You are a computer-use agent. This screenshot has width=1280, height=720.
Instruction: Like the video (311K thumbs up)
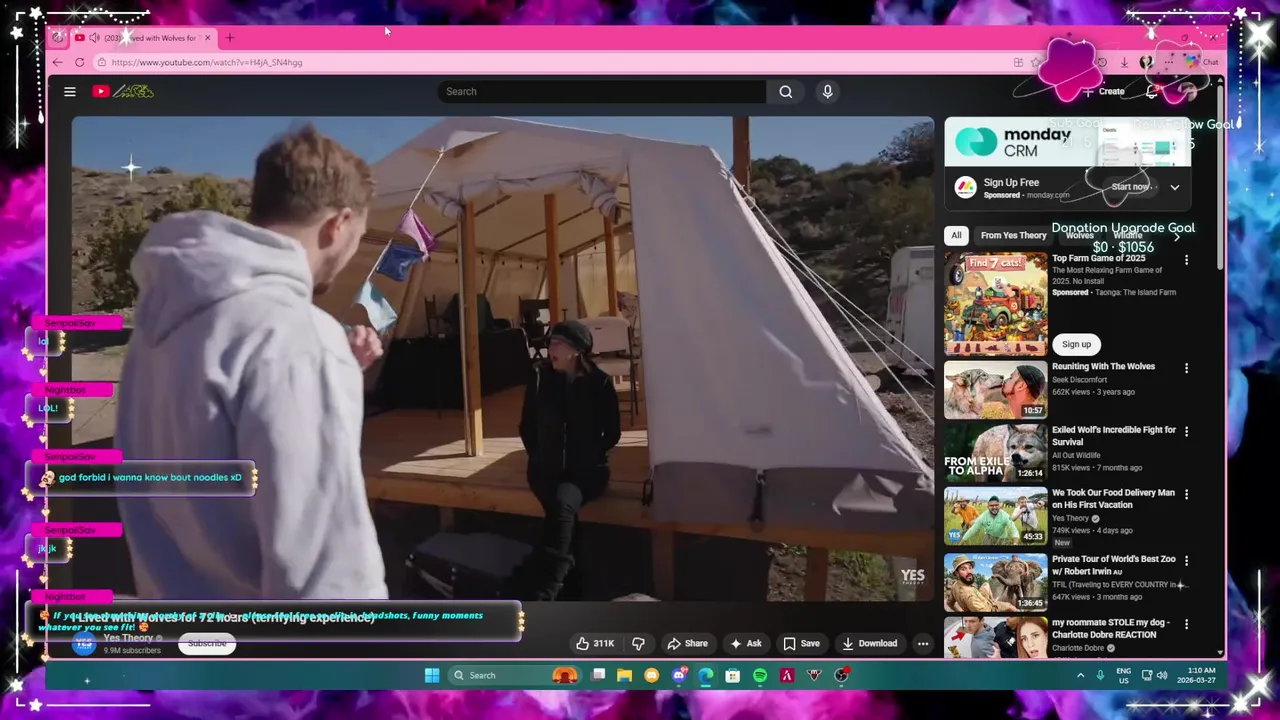[594, 643]
